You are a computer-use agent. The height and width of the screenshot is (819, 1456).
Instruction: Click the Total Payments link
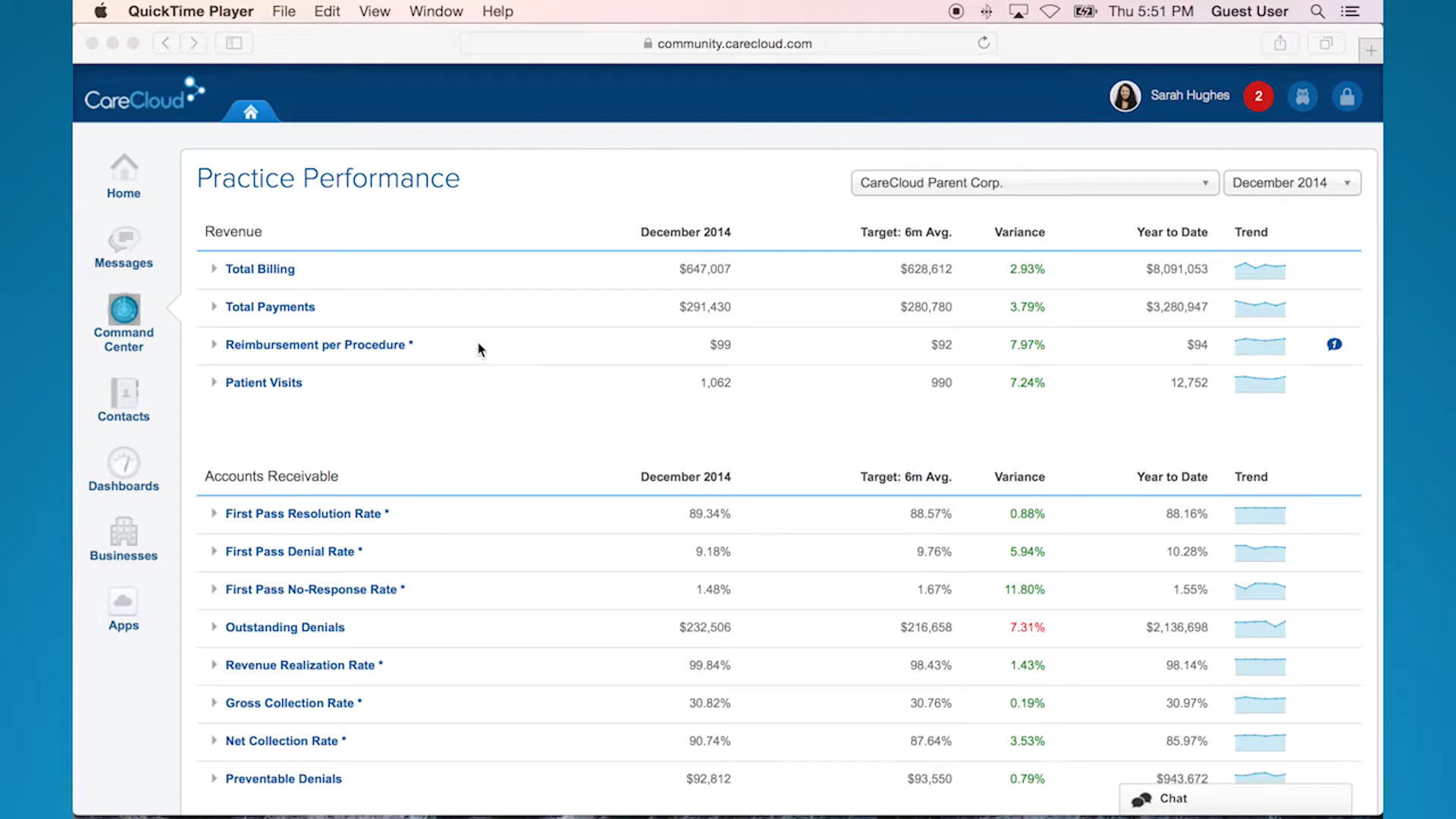pos(270,307)
